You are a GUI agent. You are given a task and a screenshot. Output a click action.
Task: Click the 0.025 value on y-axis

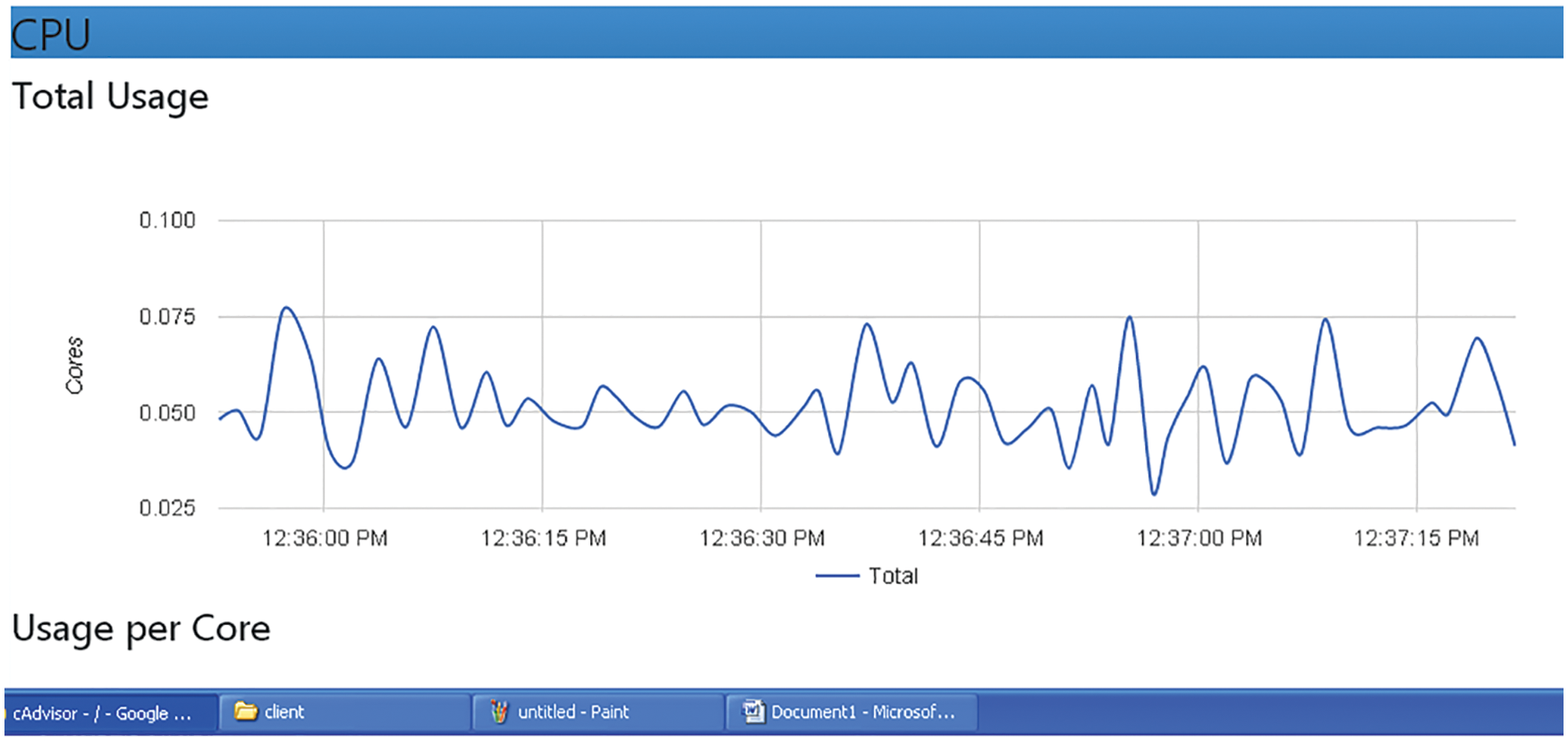coord(167,508)
